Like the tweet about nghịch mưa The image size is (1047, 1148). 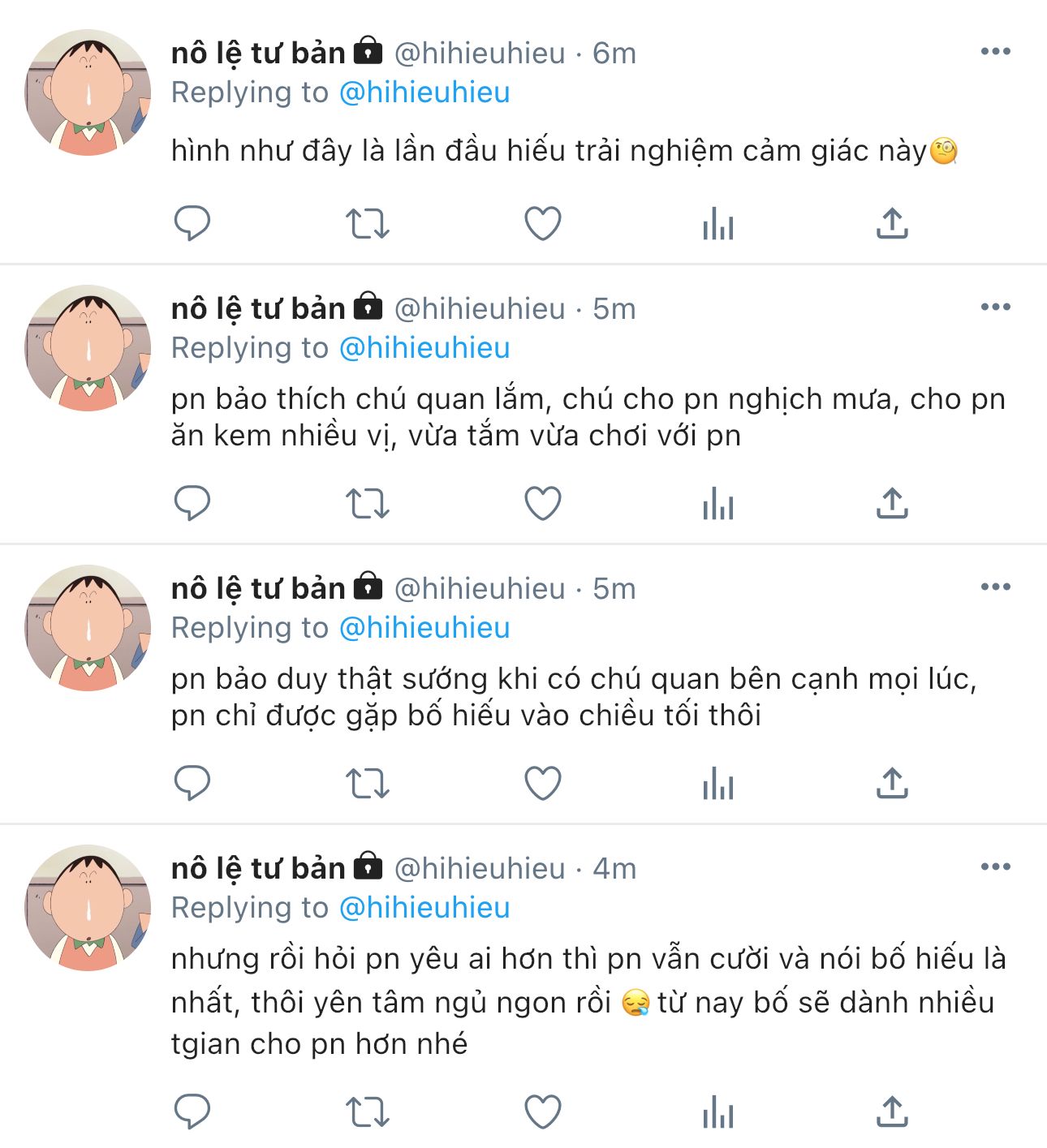click(x=543, y=503)
